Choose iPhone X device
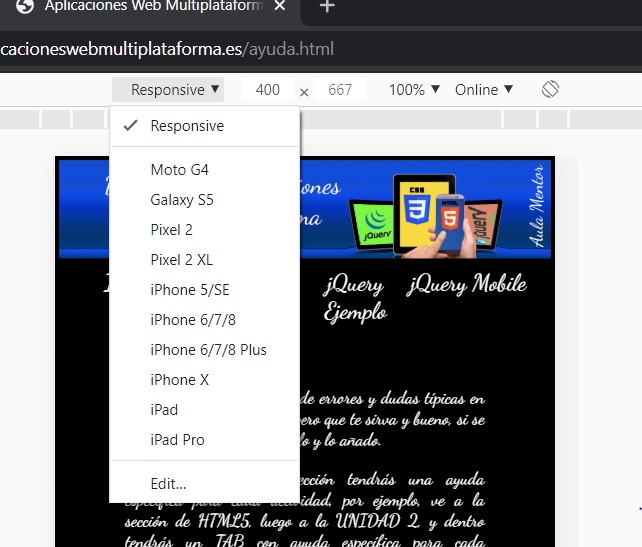The height and width of the screenshot is (547, 642). 205,380
